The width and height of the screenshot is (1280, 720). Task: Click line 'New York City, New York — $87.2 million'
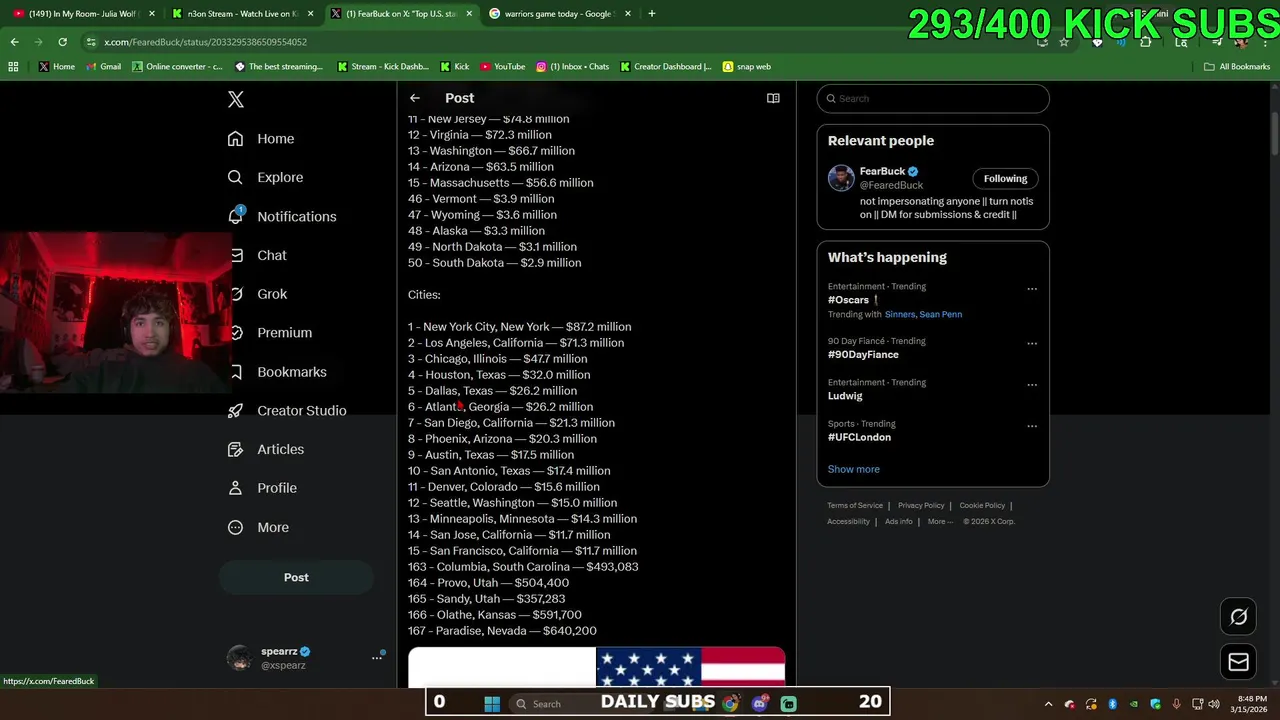pos(527,327)
